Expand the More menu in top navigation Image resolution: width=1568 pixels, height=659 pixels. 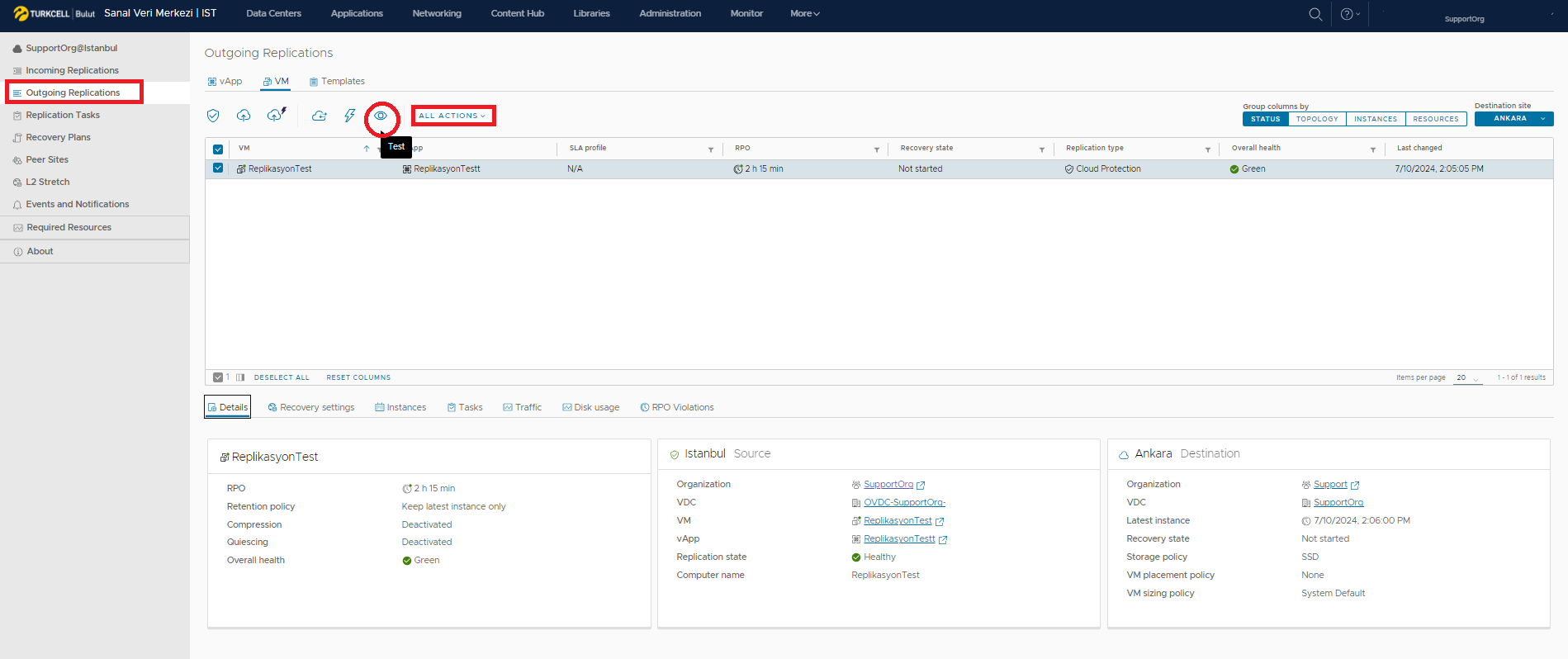pos(804,13)
